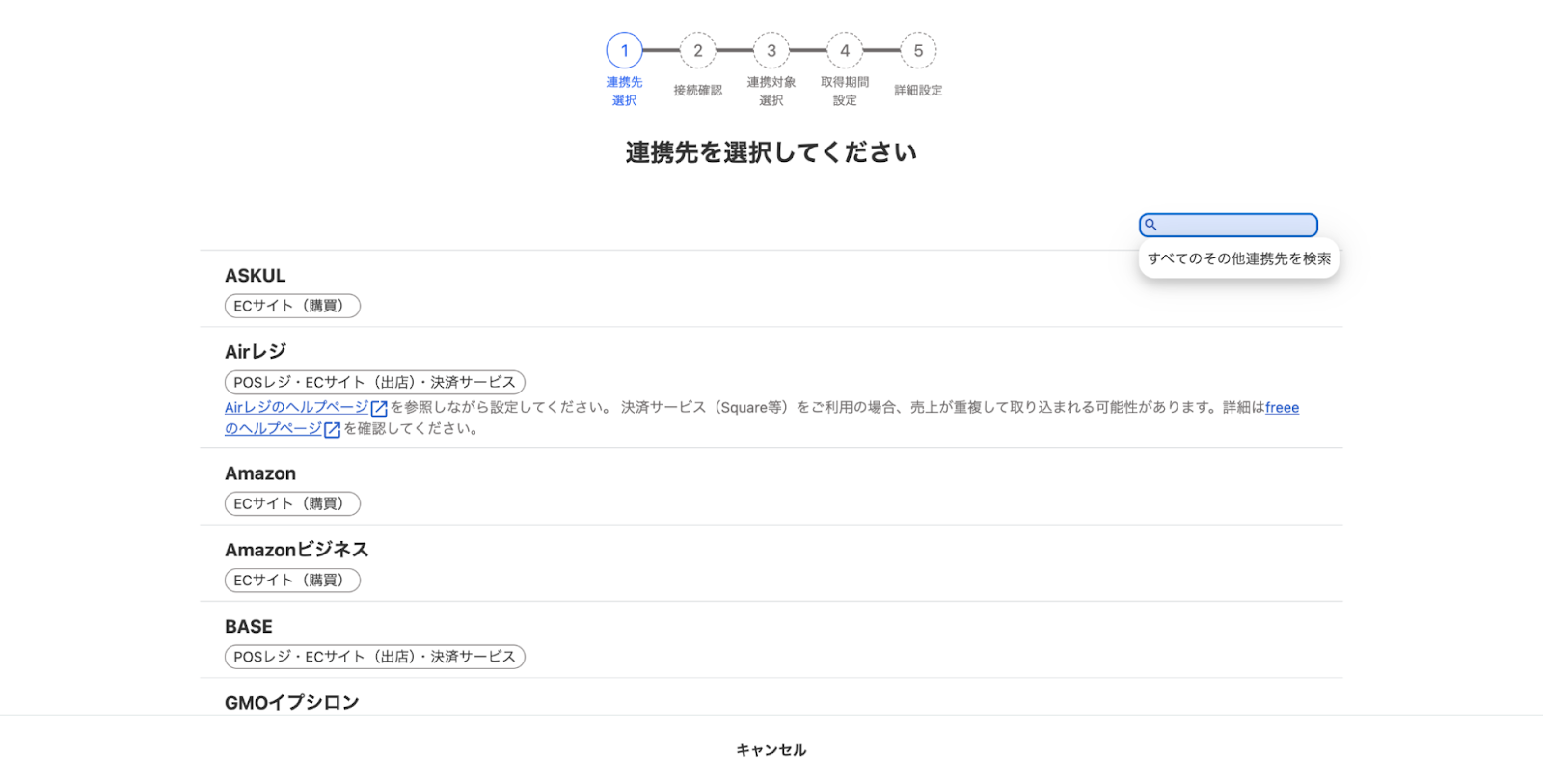Image resolution: width=1543 pixels, height=784 pixels.
Task: Click the POSレジ tag under Airレジ
Action: [375, 382]
